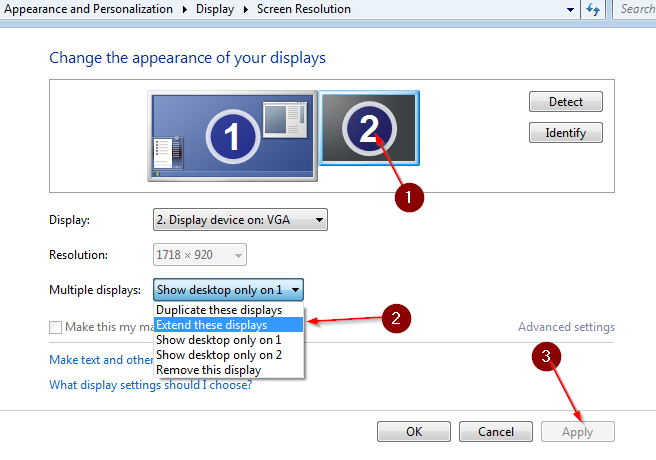Expand the Multiple displays combo box
This screenshot has width=656, height=460.
click(x=228, y=290)
